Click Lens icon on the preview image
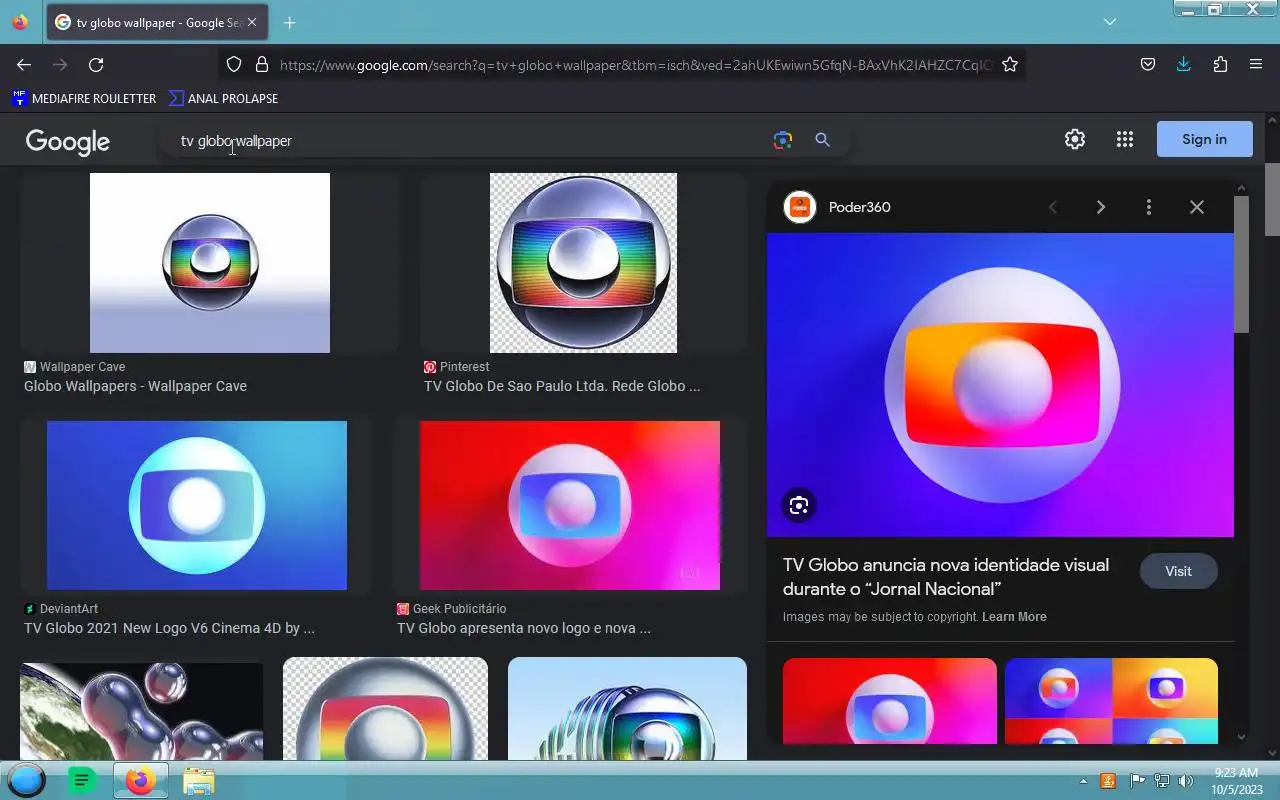 pos(798,505)
